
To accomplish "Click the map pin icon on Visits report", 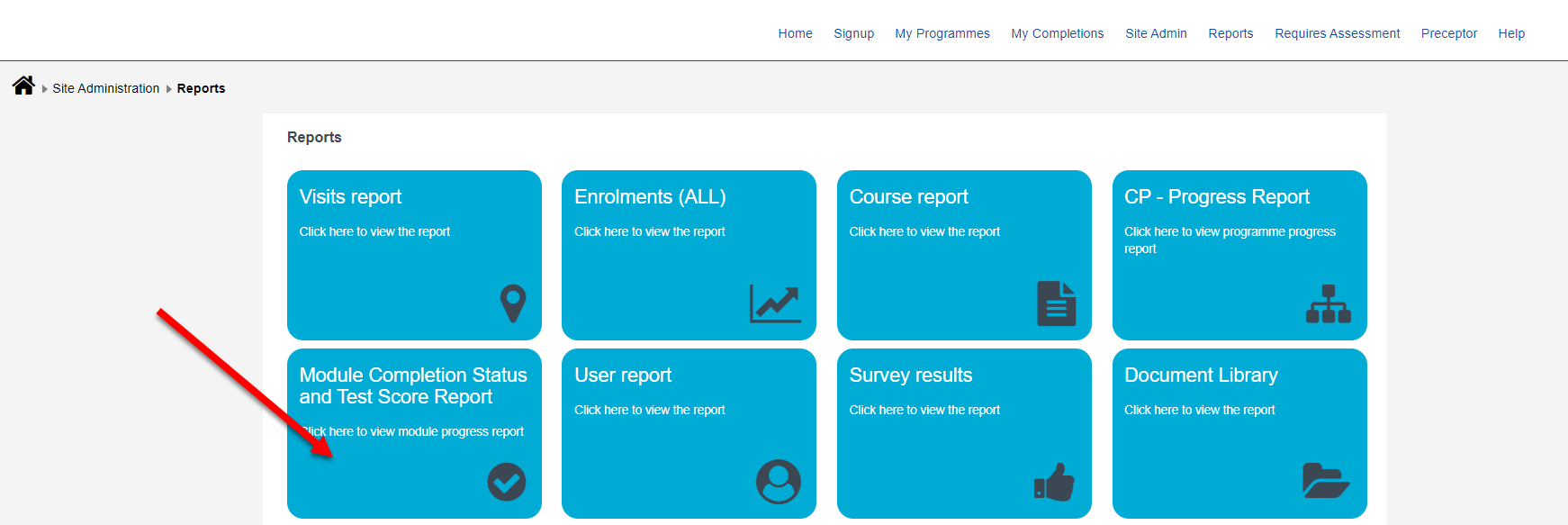I will (x=513, y=303).
